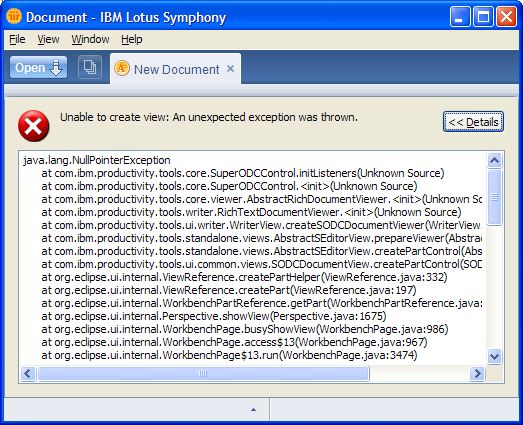Viewport: 523px width, 425px height.
Task: Click the AbstractSEditorView.createPartControl stack line
Action: pyautogui.click(x=262, y=251)
